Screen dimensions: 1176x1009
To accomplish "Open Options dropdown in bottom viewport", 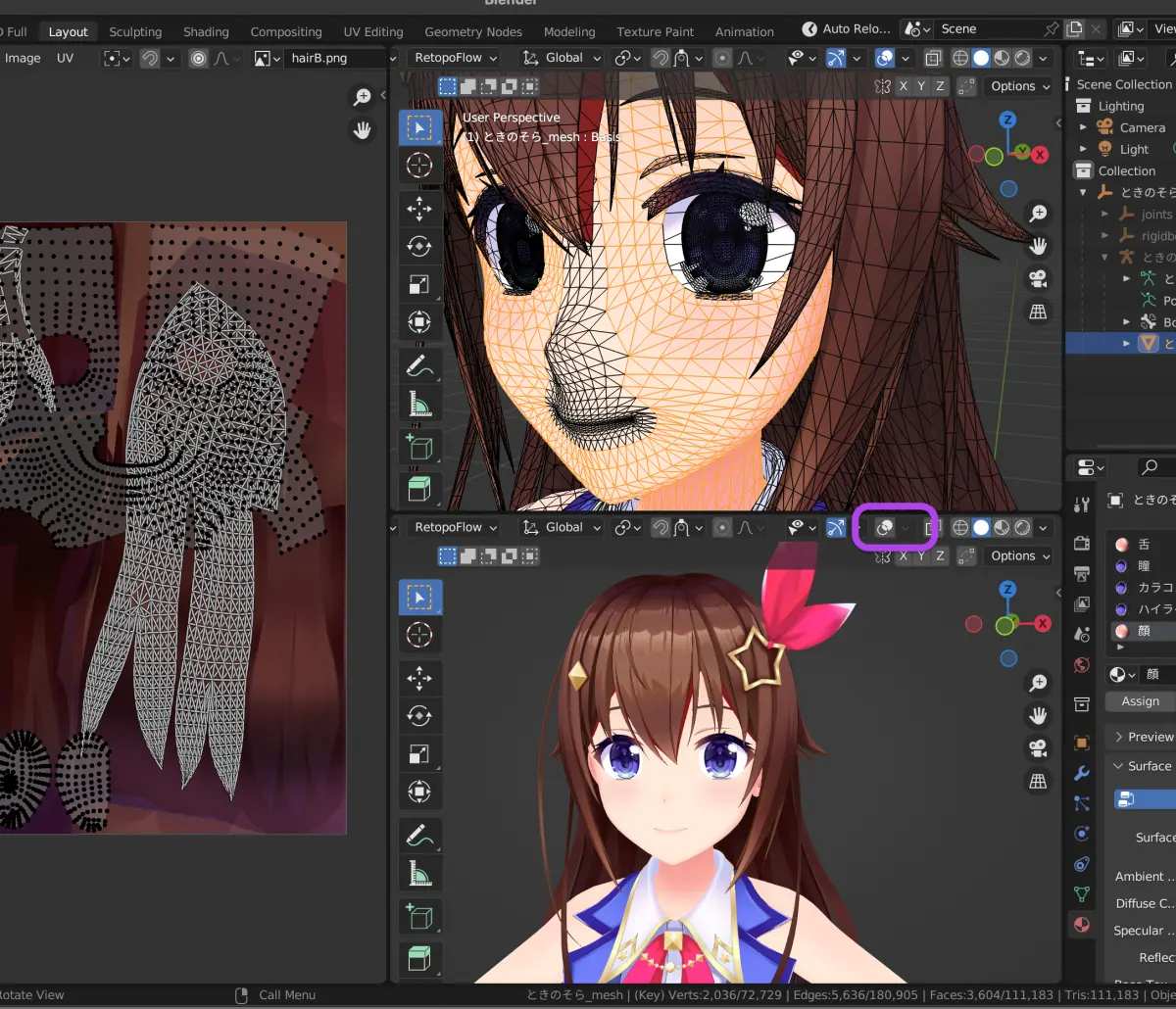I will (x=1020, y=555).
